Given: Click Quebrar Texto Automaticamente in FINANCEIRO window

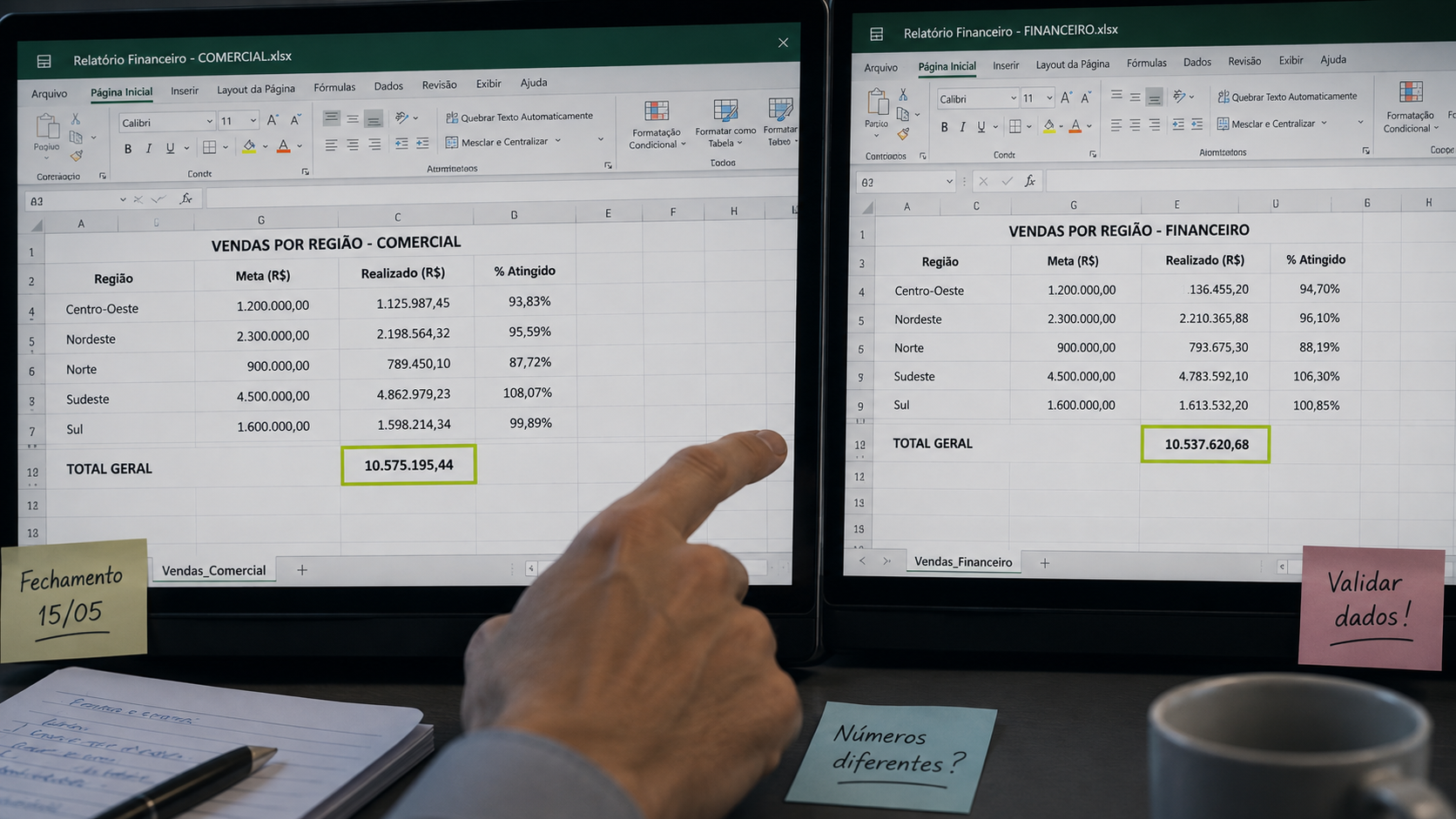Looking at the screenshot, I should (1287, 97).
